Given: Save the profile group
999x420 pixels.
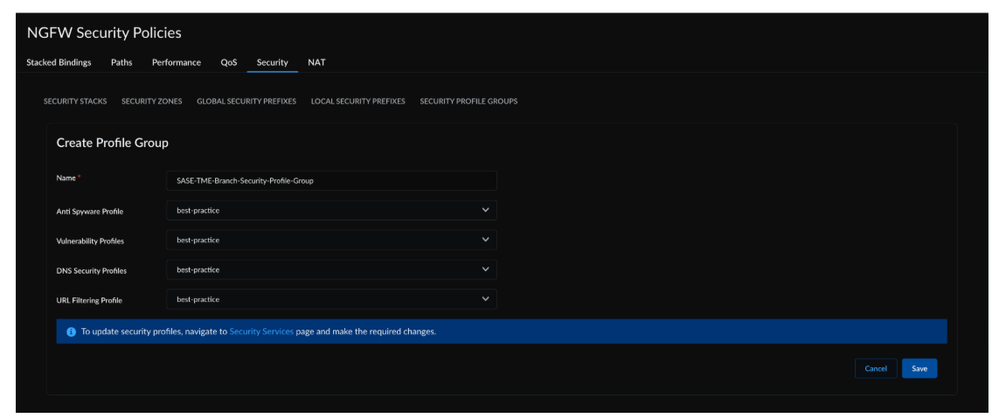Looking at the screenshot, I should (919, 368).
